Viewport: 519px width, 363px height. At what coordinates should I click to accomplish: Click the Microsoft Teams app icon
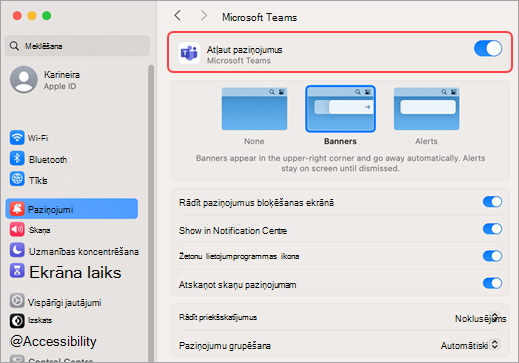[x=189, y=53]
